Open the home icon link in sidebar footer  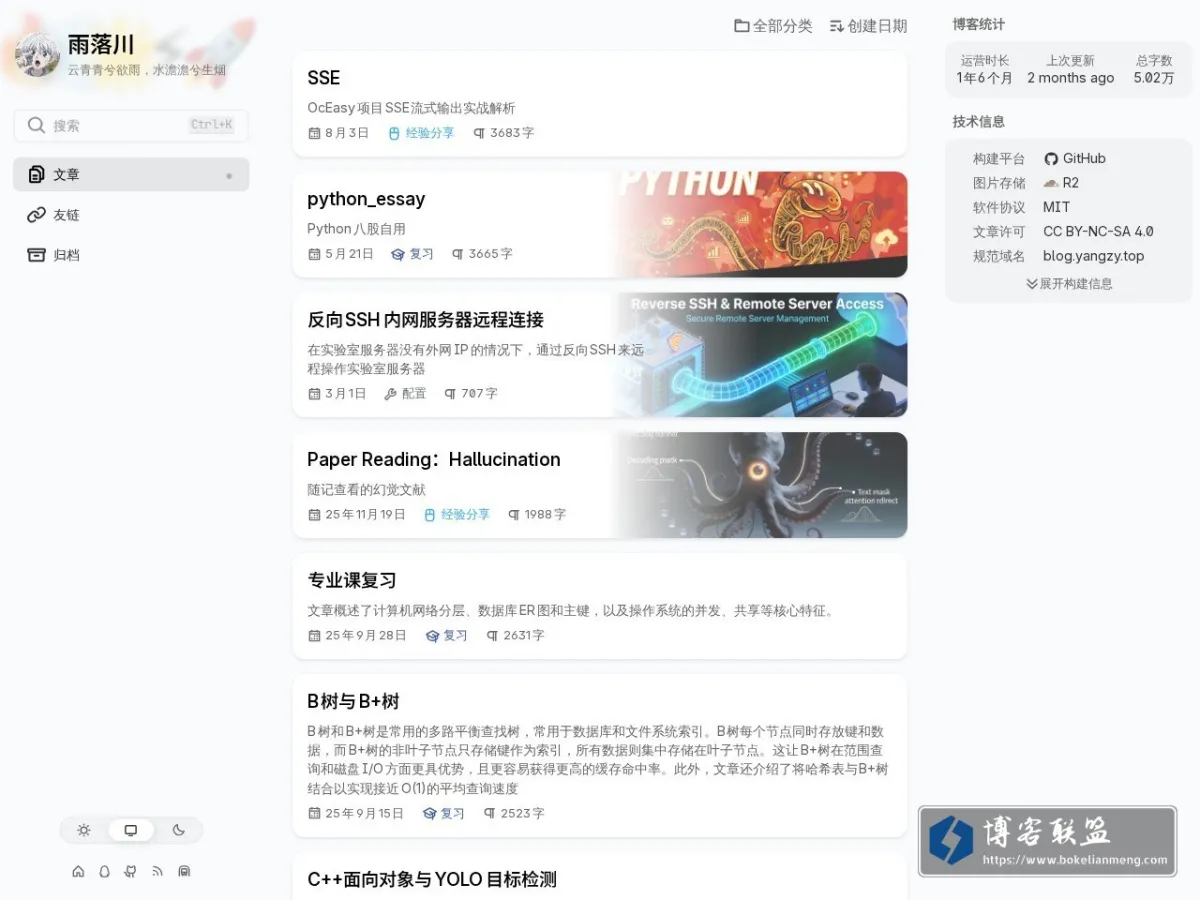tap(78, 871)
